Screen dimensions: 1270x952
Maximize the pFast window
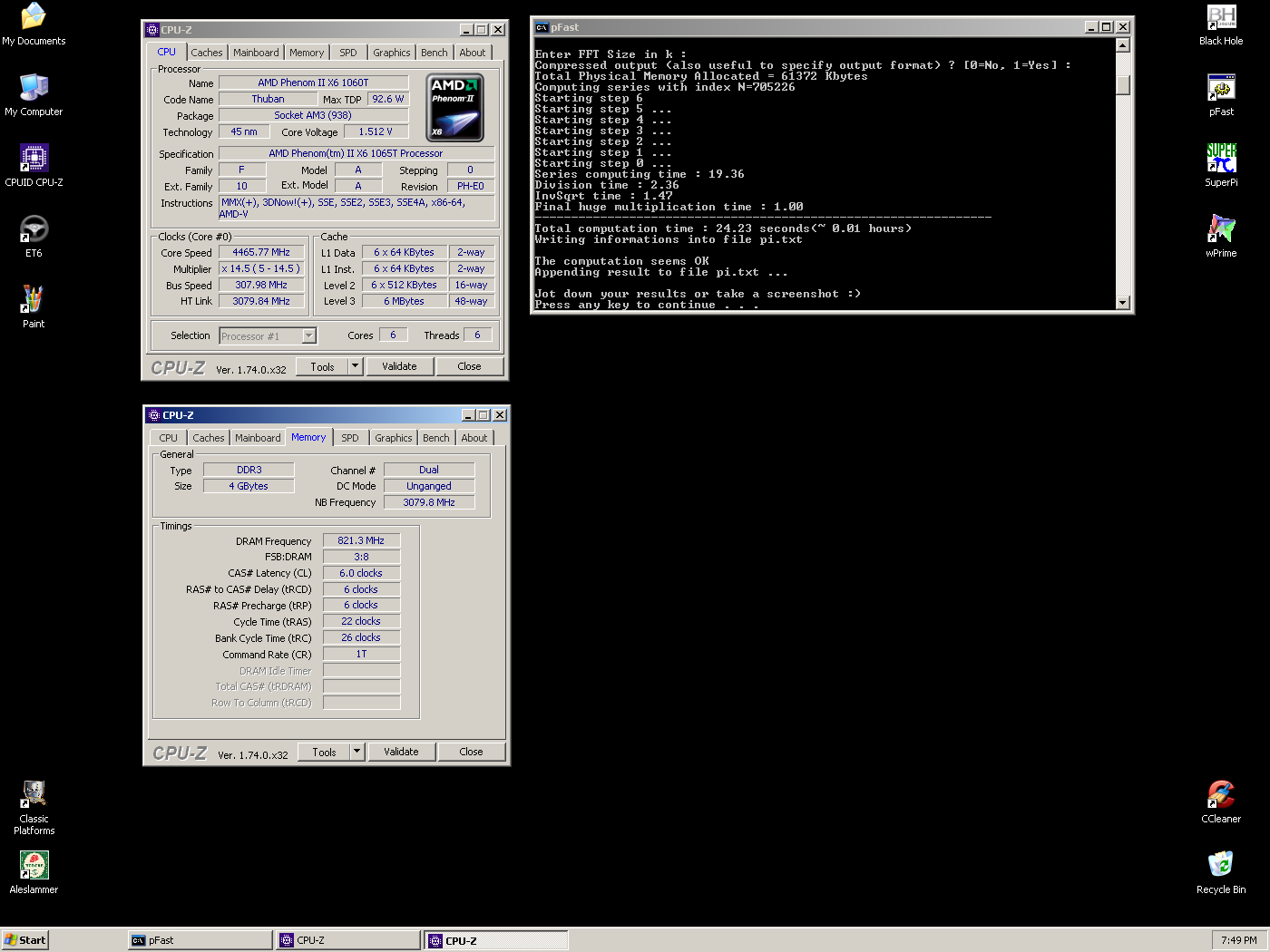(1107, 27)
